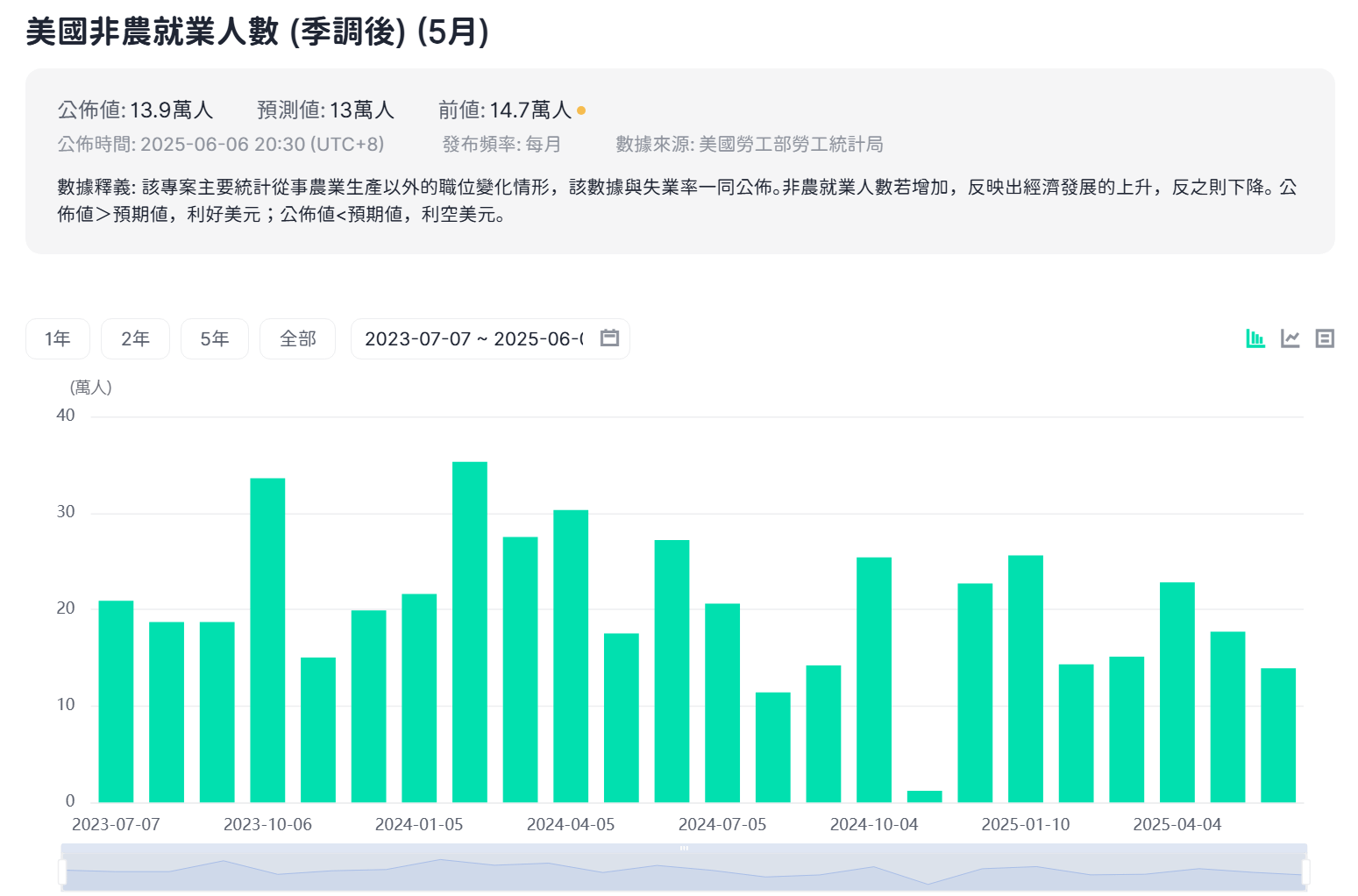
Task: Open the calendar date picker icon
Action: pos(609,338)
